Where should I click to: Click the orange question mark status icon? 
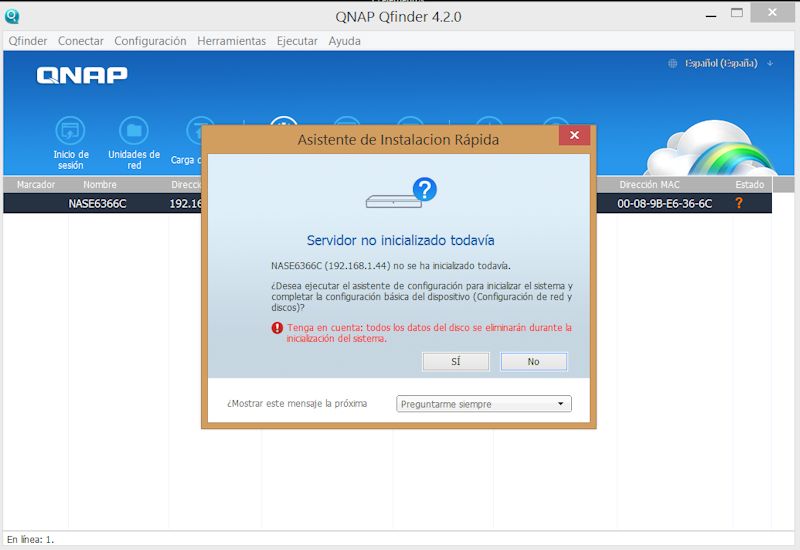(739, 203)
